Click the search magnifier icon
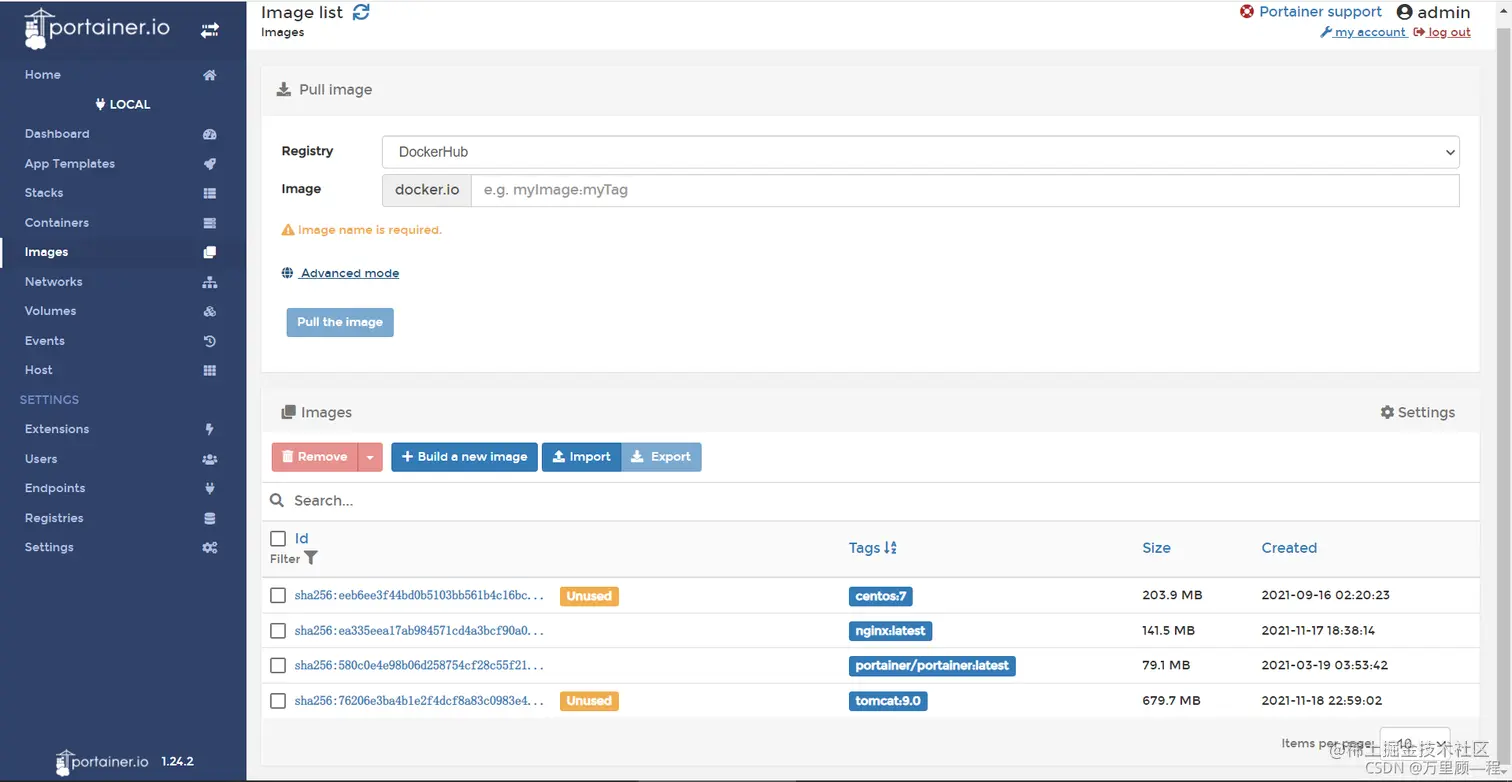The image size is (1512, 782). [278, 500]
